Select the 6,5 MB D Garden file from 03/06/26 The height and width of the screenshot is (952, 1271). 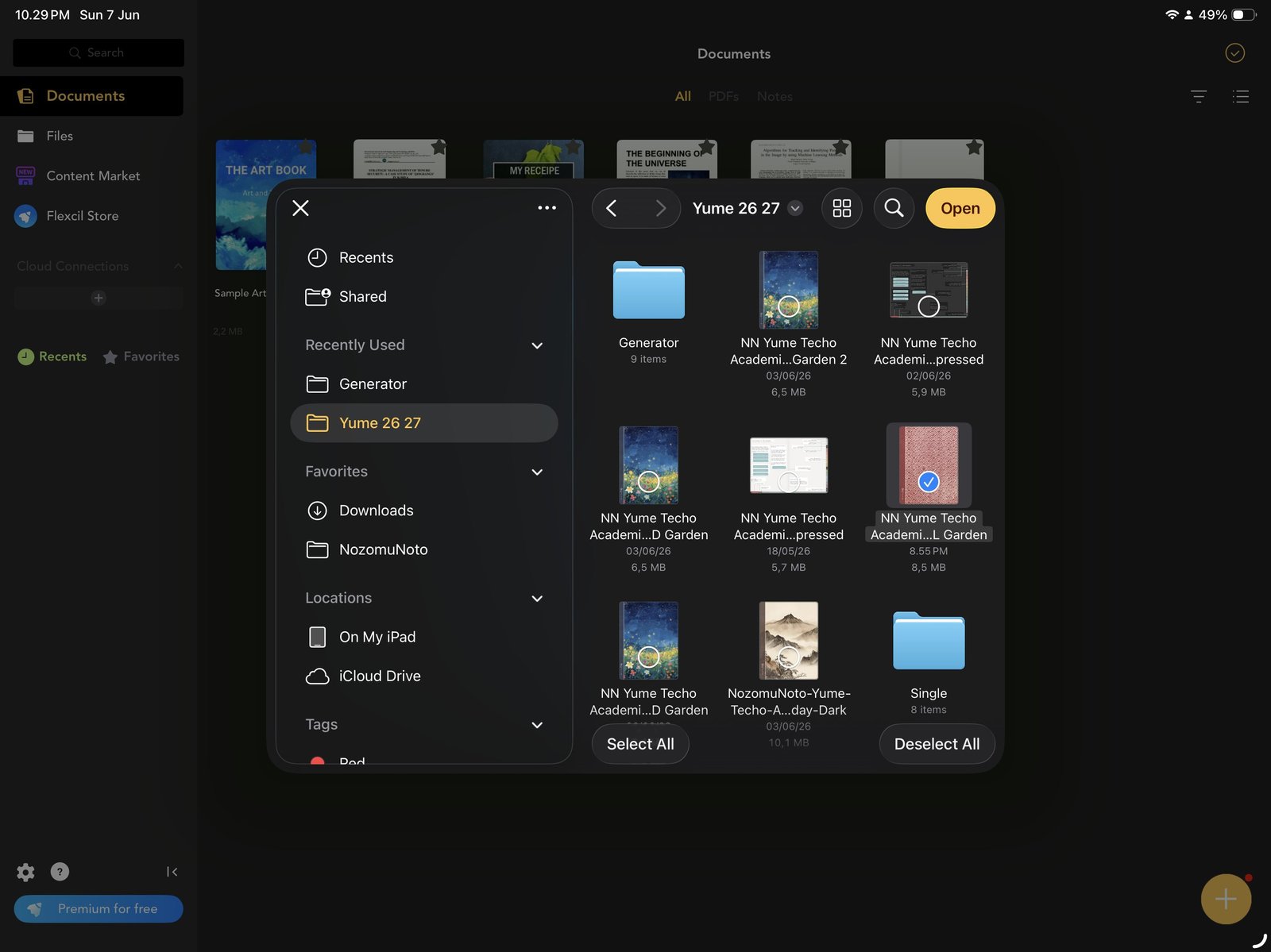tap(649, 465)
